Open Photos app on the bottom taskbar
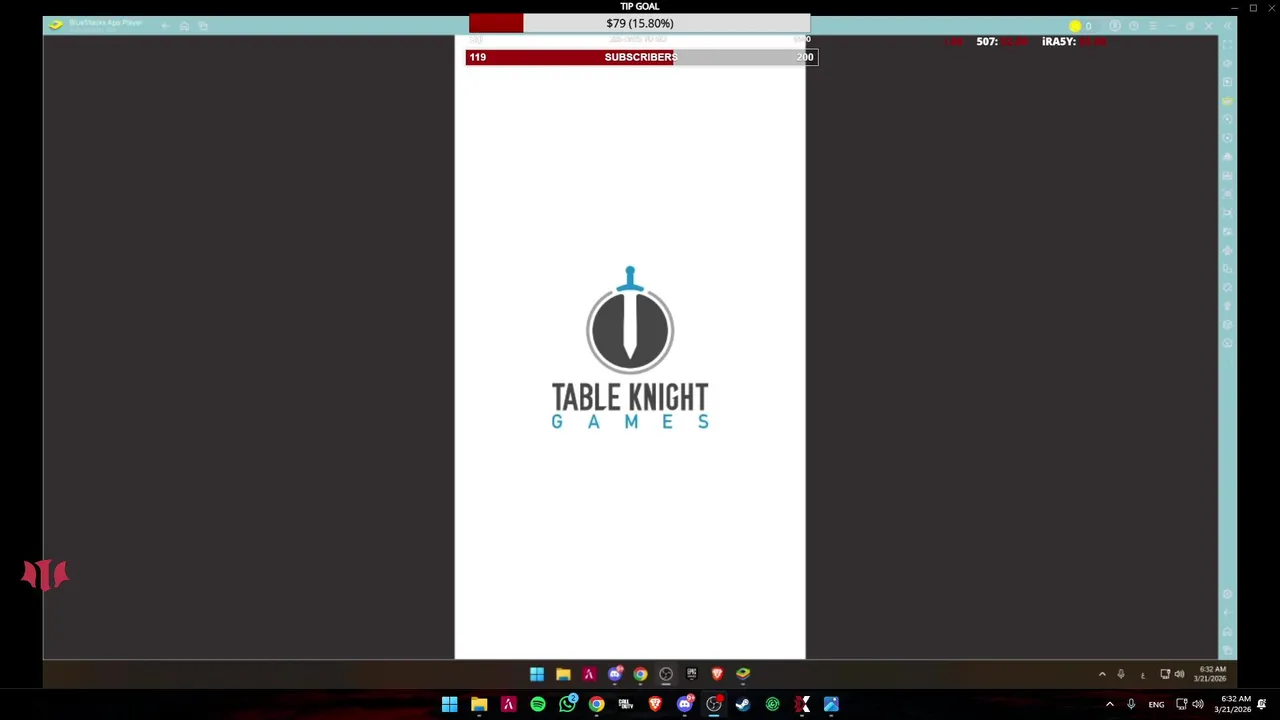This screenshot has height=720, width=1280. 831,705
